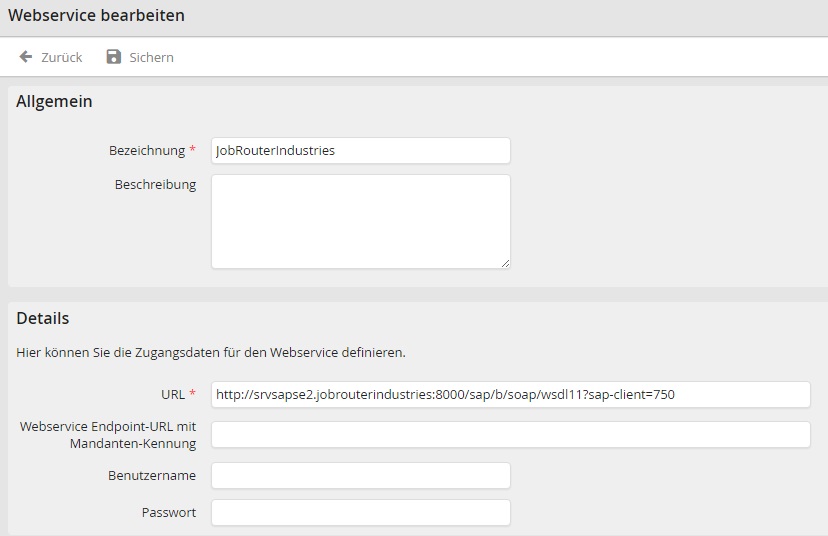
Task: Go back via the Zurück label
Action: point(61,57)
